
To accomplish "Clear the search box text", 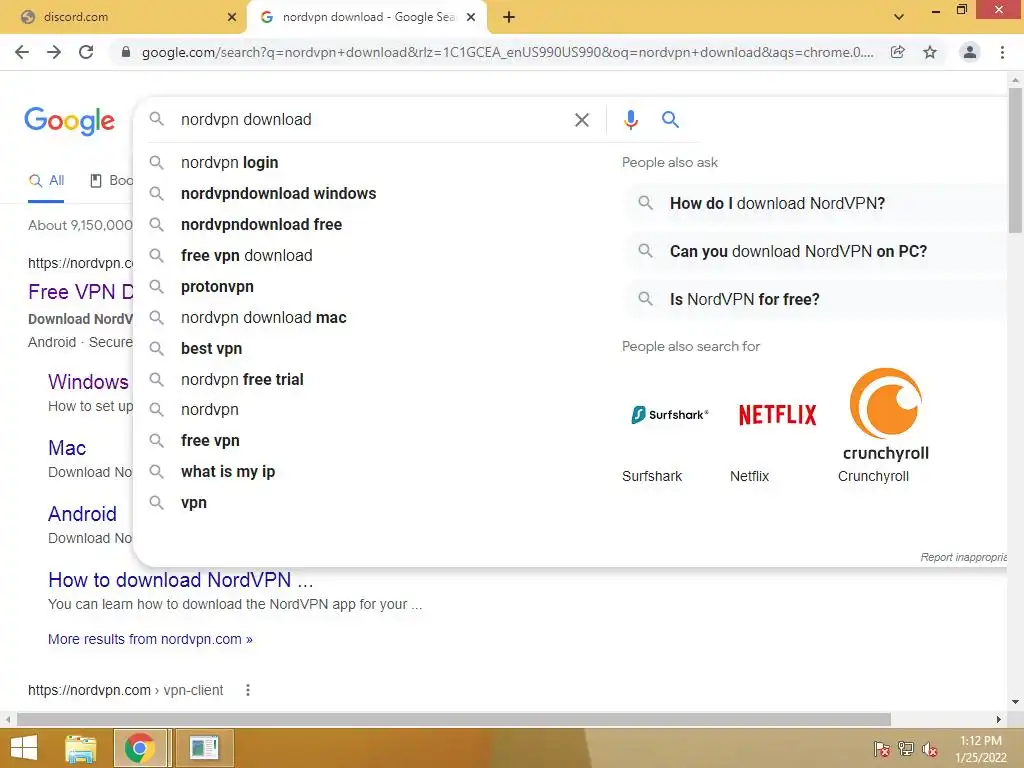I will (582, 120).
